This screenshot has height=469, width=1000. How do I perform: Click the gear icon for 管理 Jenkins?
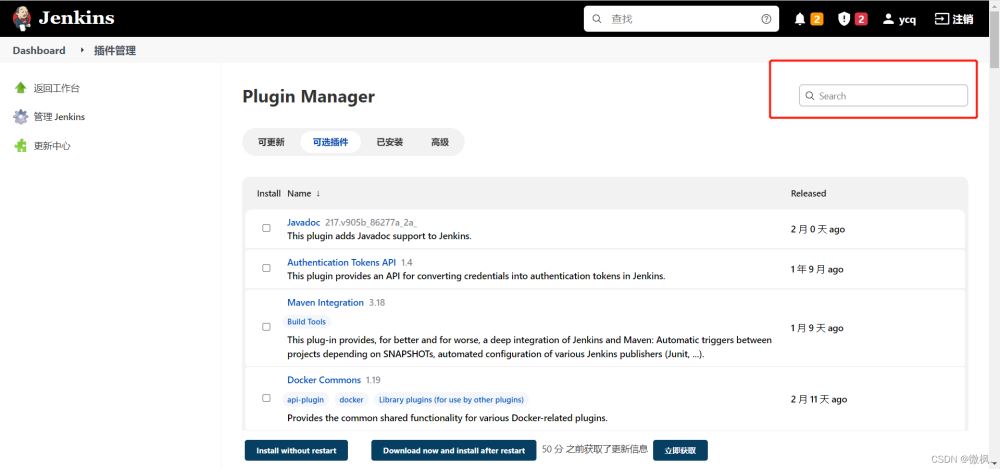20,117
